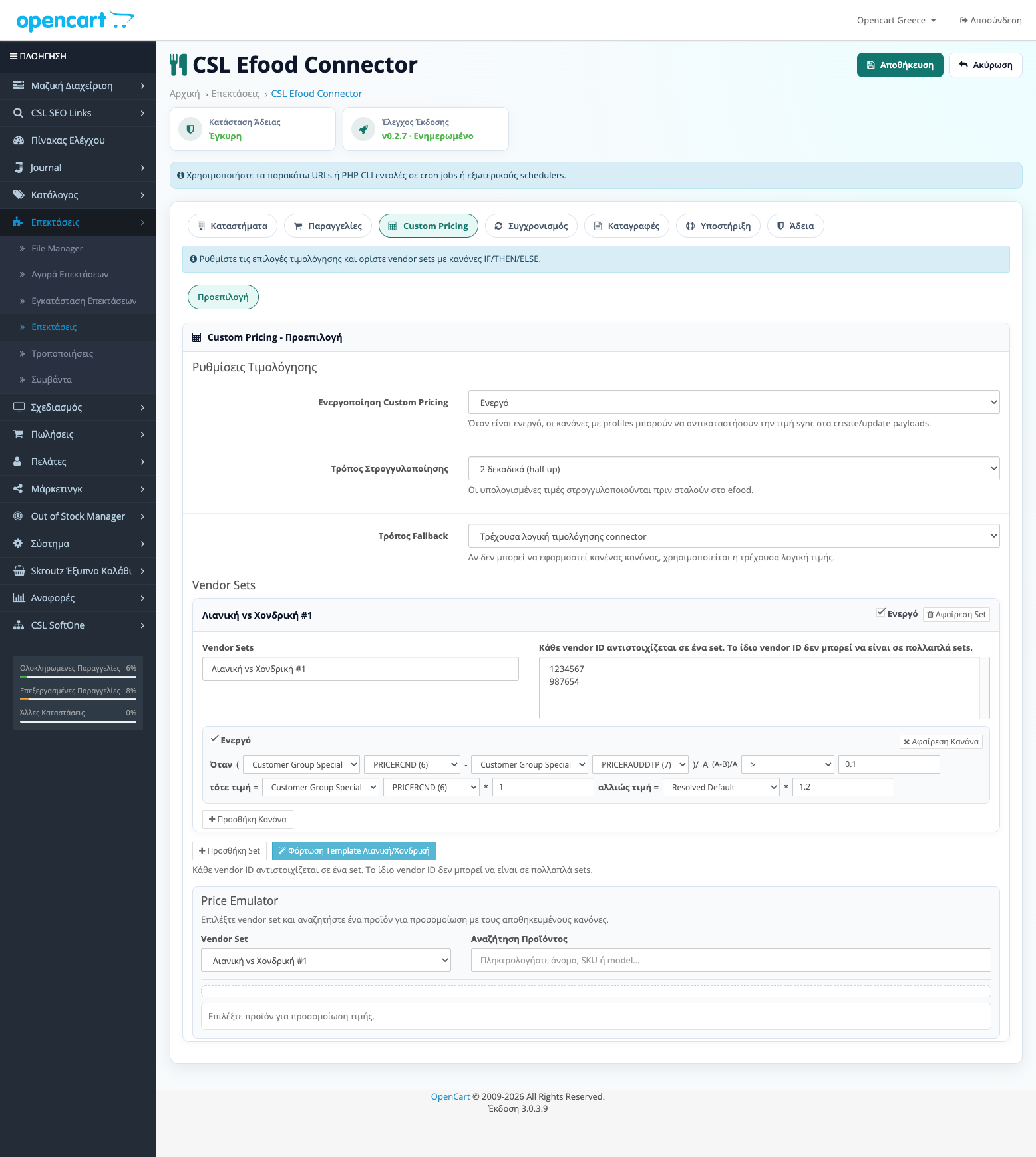Image resolution: width=1036 pixels, height=1157 pixels.
Task: Open the PRICERAUDDTP (7) dropdown
Action: (640, 765)
